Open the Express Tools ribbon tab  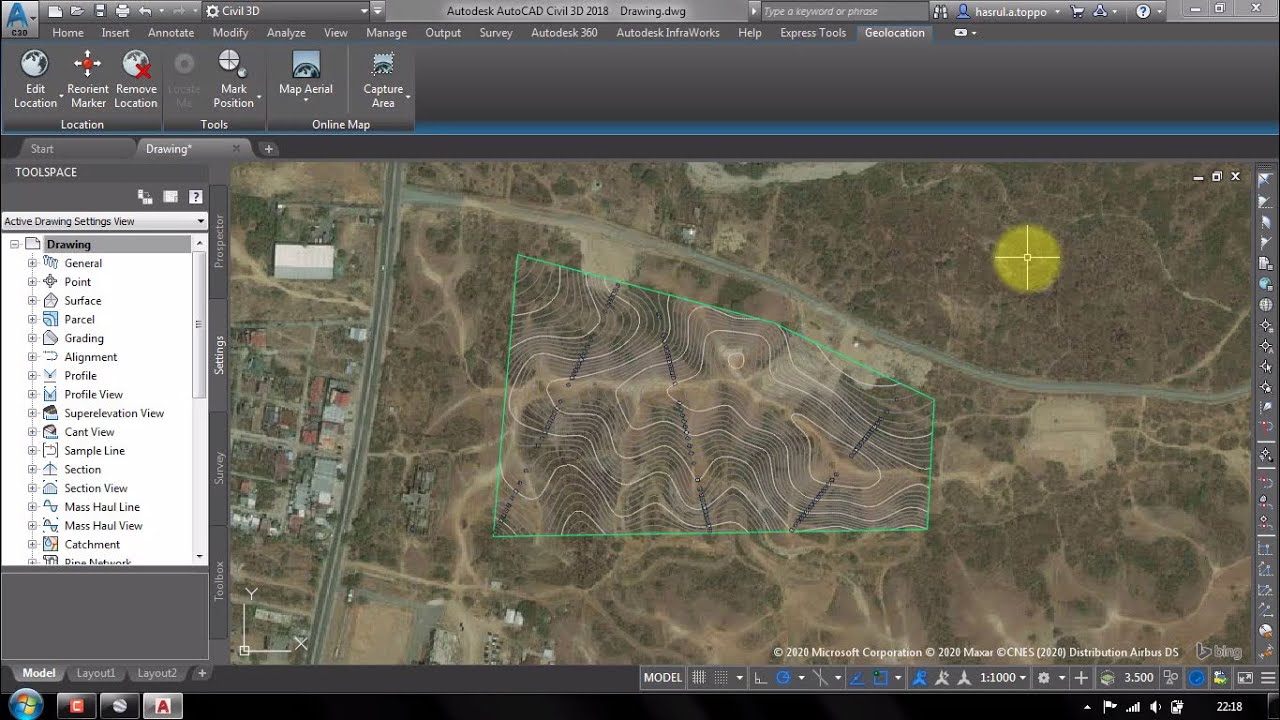(813, 32)
